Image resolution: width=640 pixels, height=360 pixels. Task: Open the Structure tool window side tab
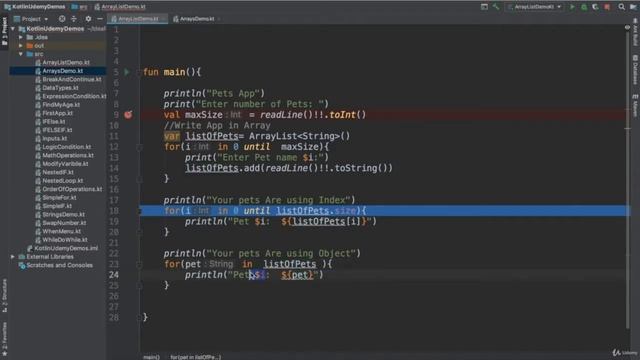click(x=4, y=296)
